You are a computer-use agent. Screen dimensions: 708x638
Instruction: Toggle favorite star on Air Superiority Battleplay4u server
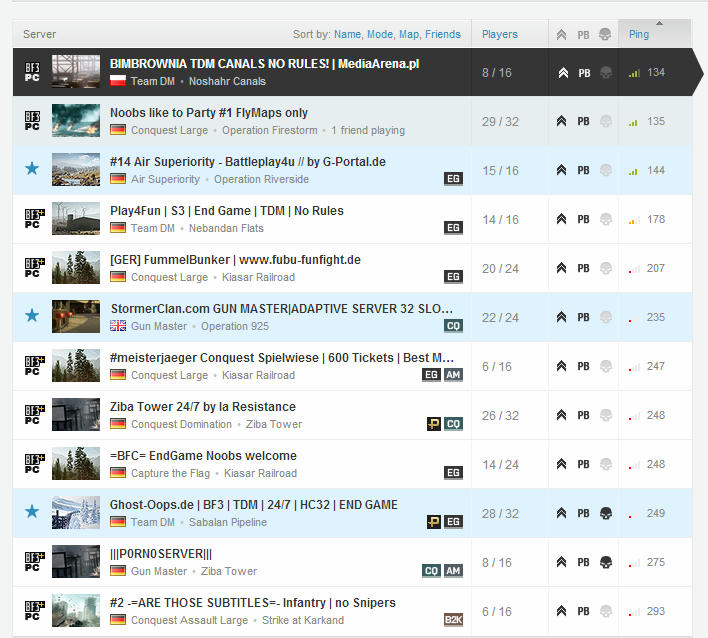tap(32, 169)
